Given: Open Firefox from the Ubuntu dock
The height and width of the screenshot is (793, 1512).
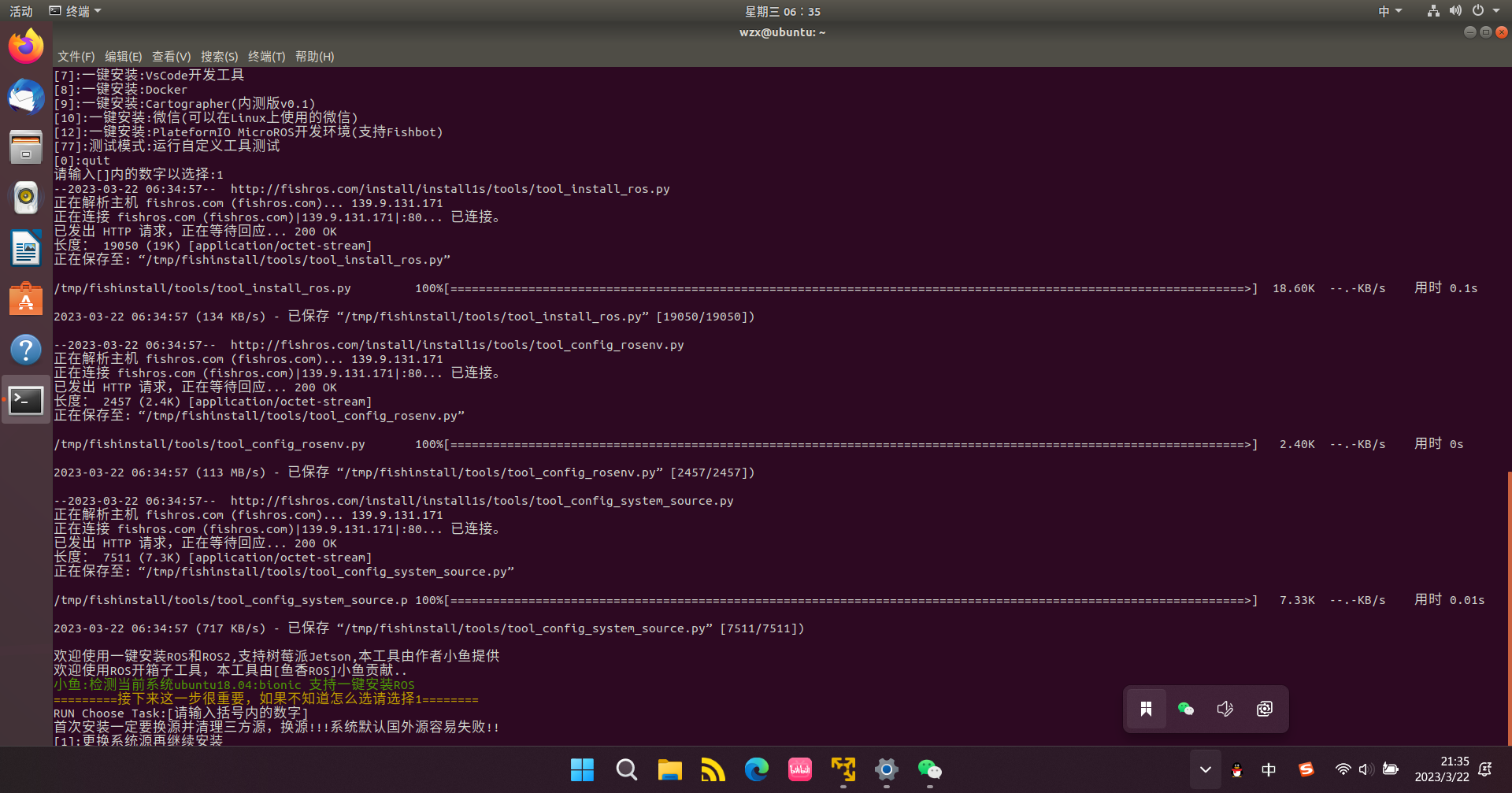Looking at the screenshot, I should pyautogui.click(x=26, y=47).
